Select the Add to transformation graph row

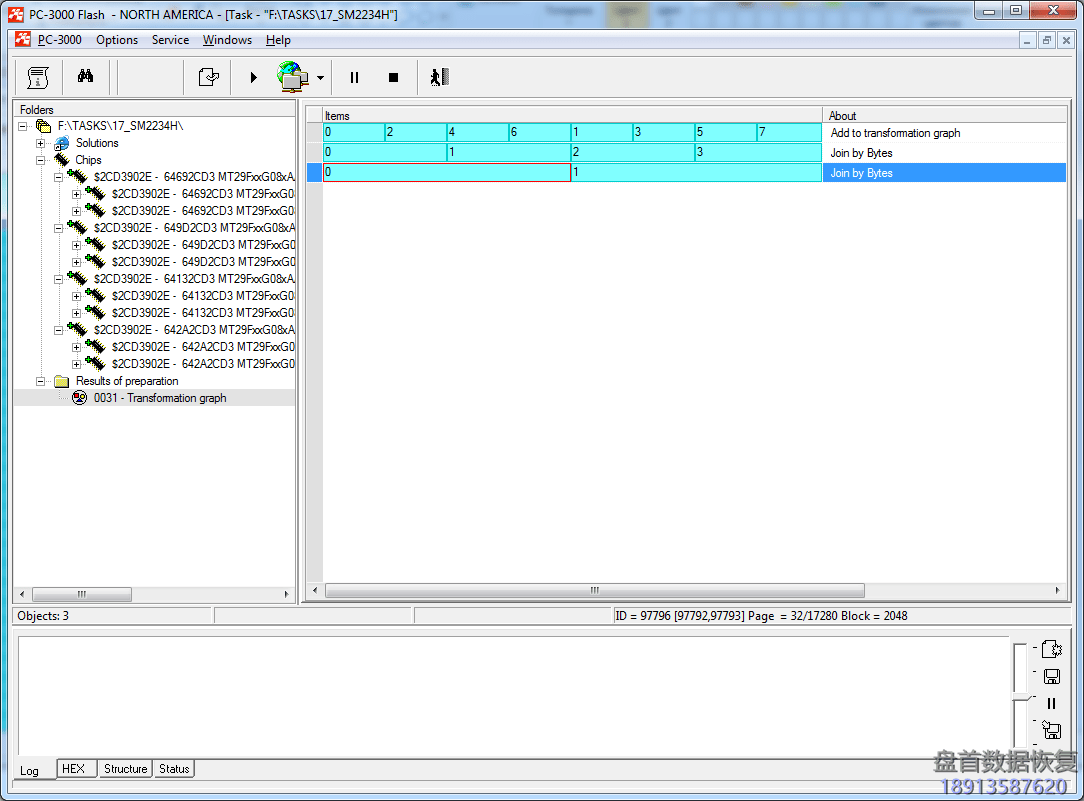click(895, 133)
